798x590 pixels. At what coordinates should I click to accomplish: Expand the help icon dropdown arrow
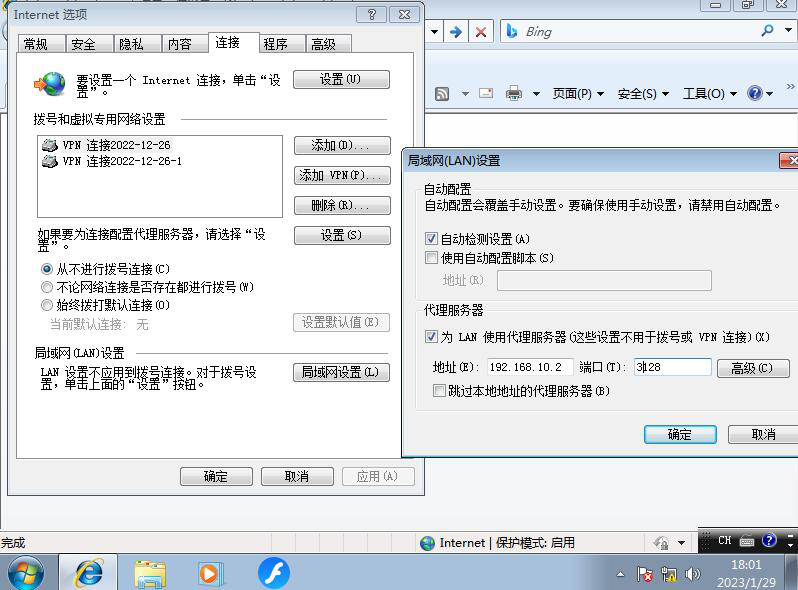tap(770, 94)
